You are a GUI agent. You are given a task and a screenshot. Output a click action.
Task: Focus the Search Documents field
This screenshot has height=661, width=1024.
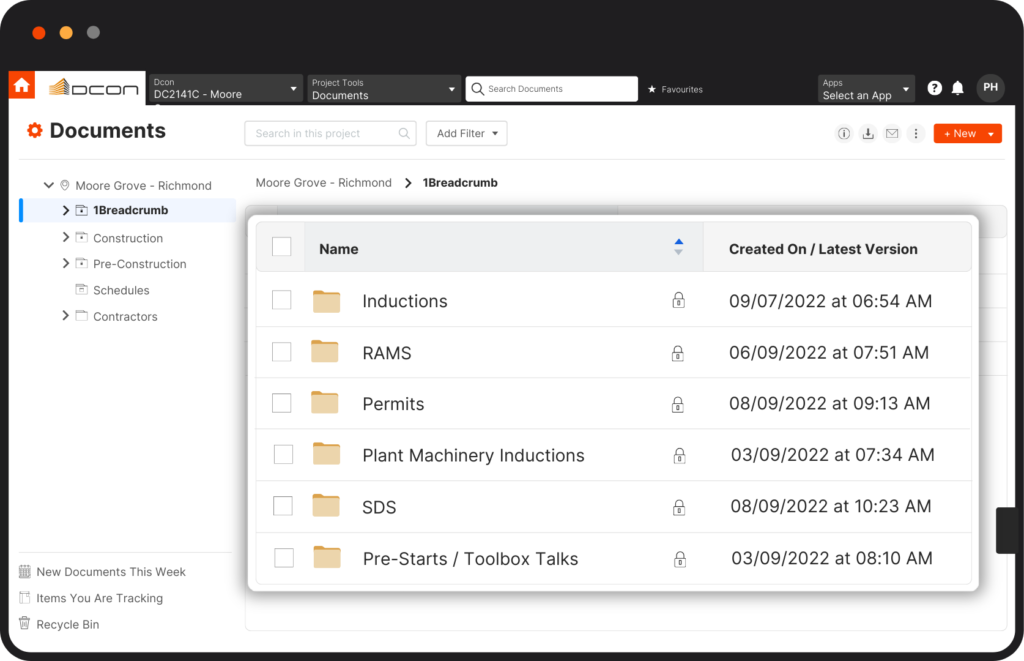click(x=552, y=89)
